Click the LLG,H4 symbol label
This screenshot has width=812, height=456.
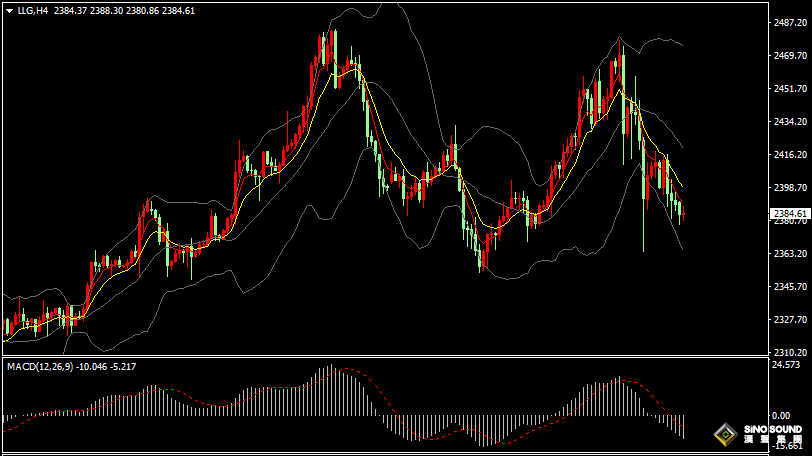coord(33,10)
